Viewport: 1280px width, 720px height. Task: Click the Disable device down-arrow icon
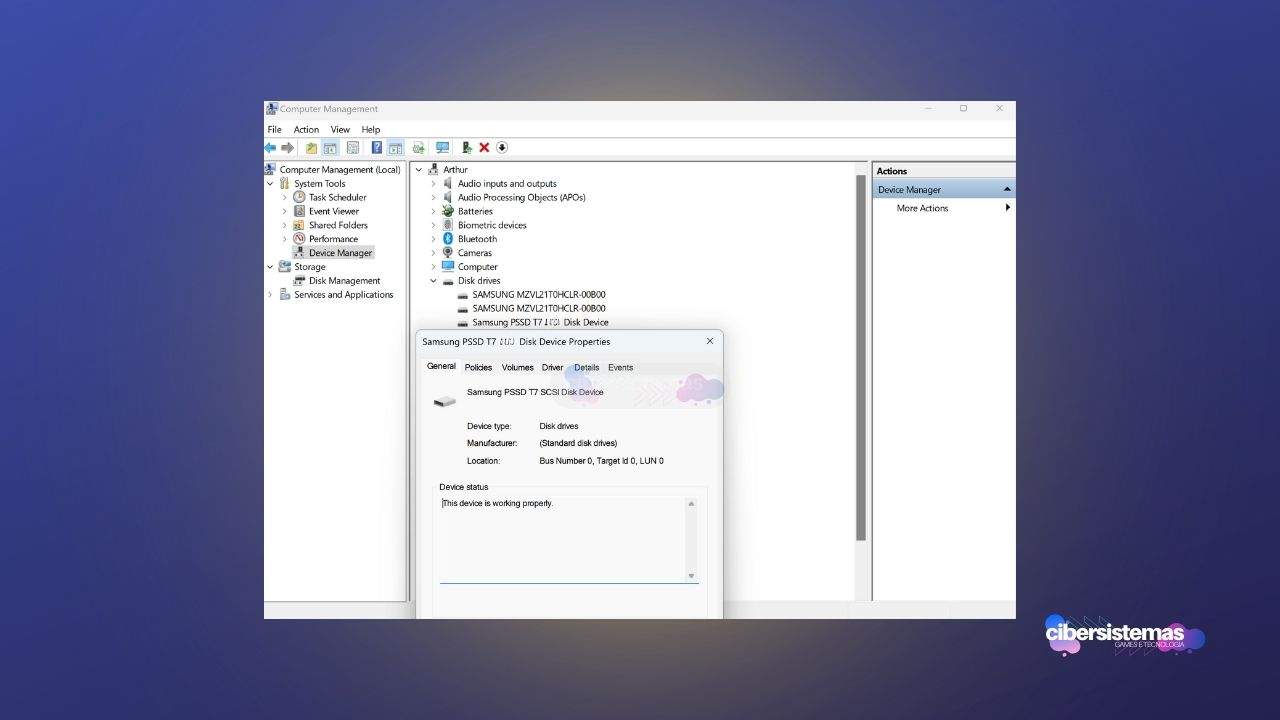tap(502, 148)
